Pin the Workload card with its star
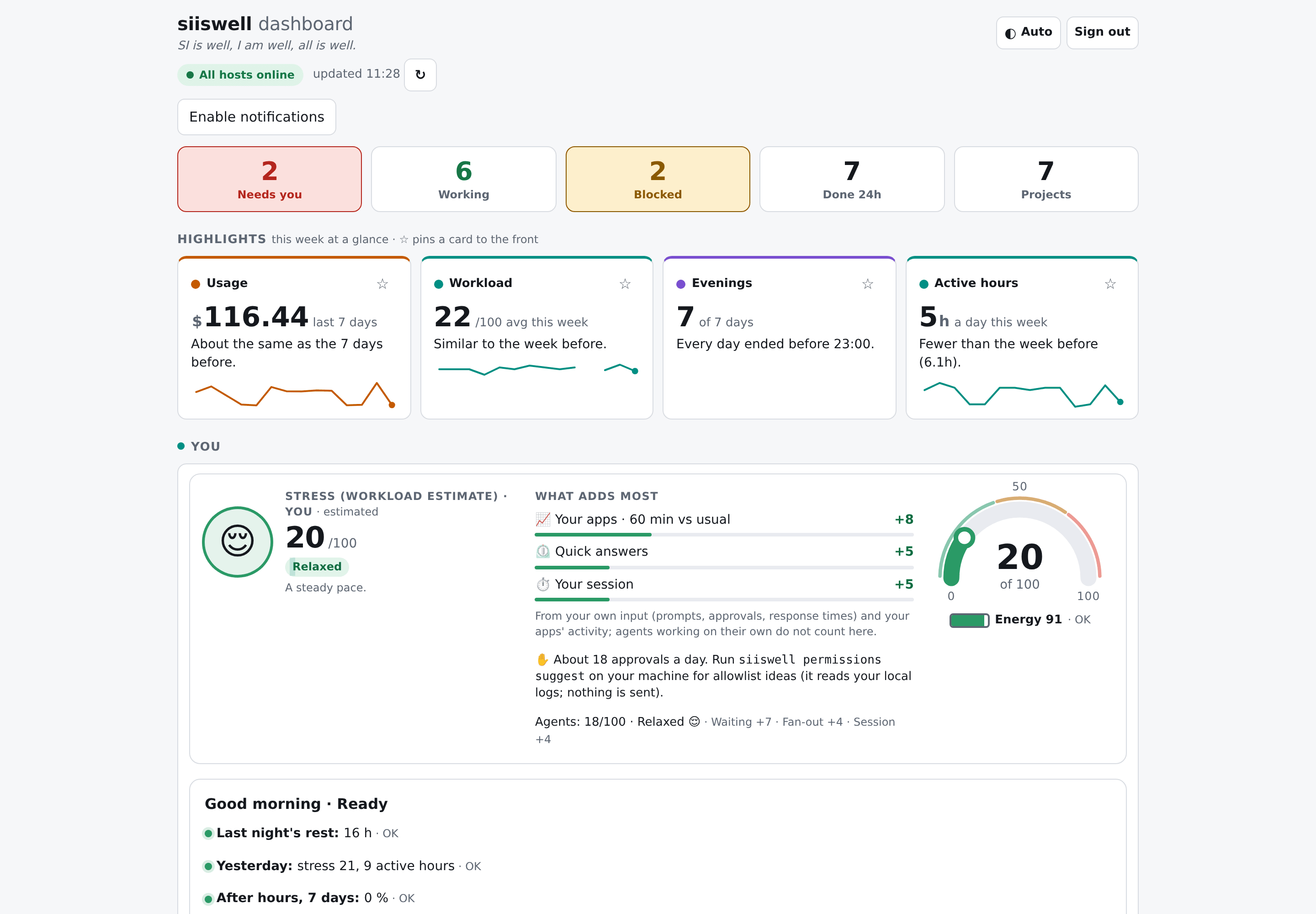 (625, 283)
